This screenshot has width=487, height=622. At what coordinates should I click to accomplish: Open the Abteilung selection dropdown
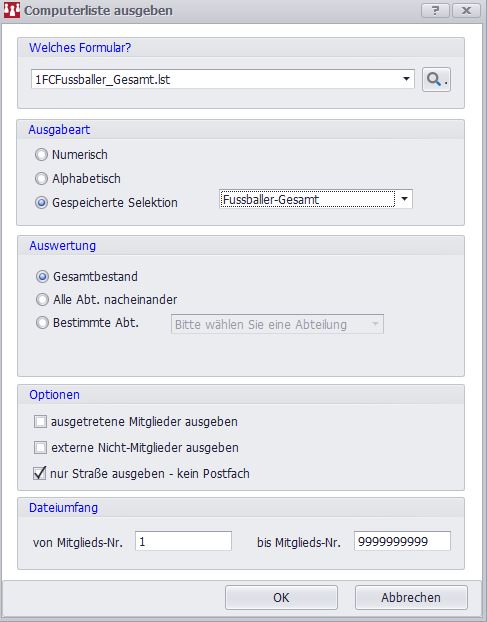277,324
